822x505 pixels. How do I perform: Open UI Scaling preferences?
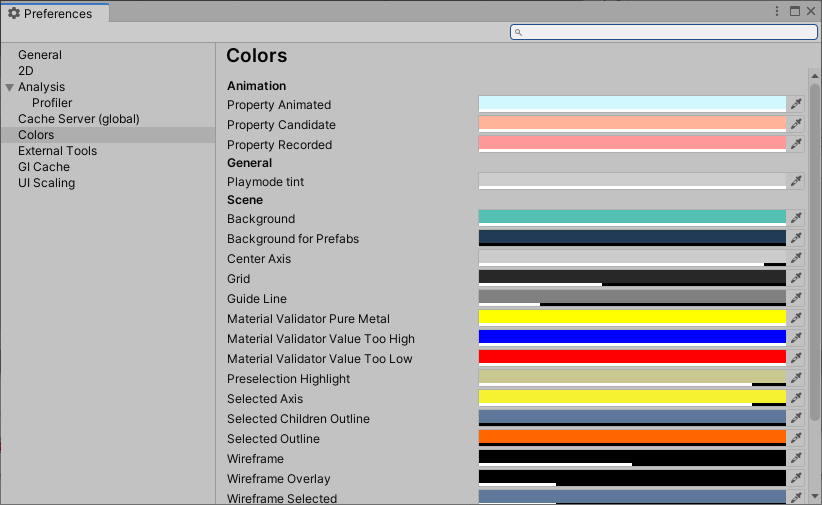click(x=46, y=183)
